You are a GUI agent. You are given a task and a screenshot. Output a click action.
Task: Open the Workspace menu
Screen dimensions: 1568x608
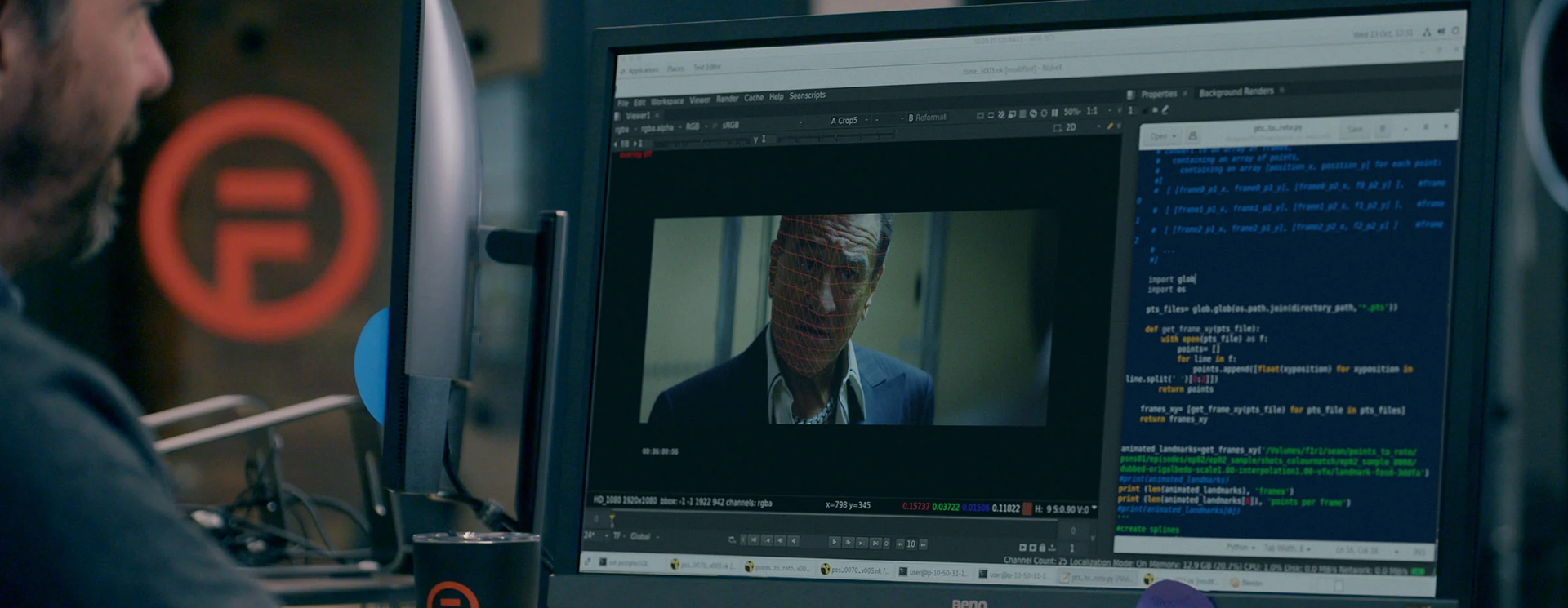point(667,102)
